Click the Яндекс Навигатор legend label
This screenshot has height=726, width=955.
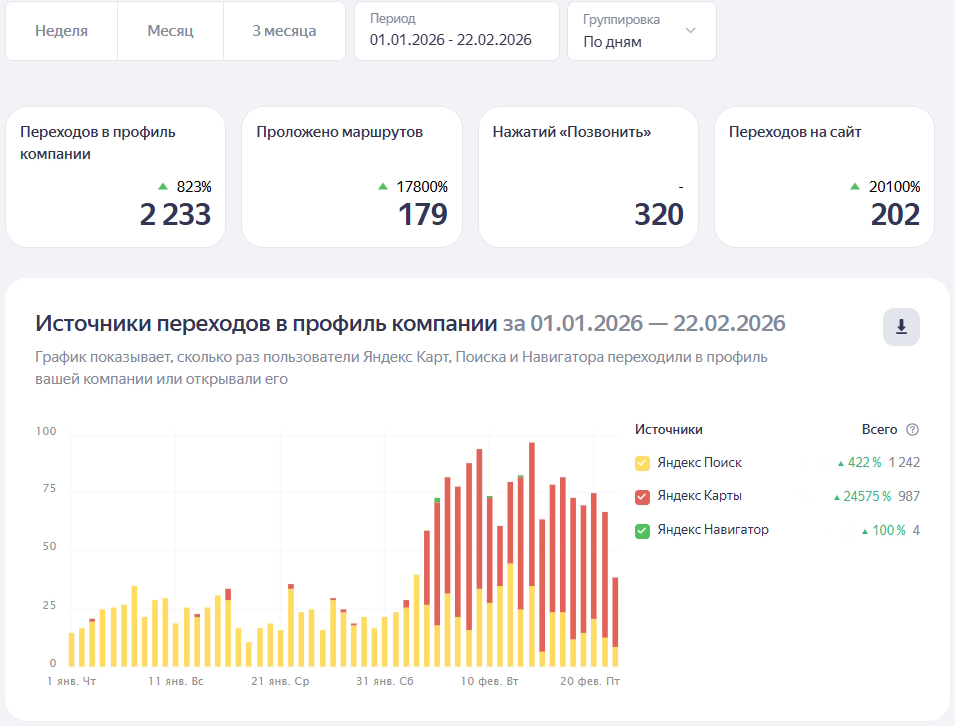[713, 530]
